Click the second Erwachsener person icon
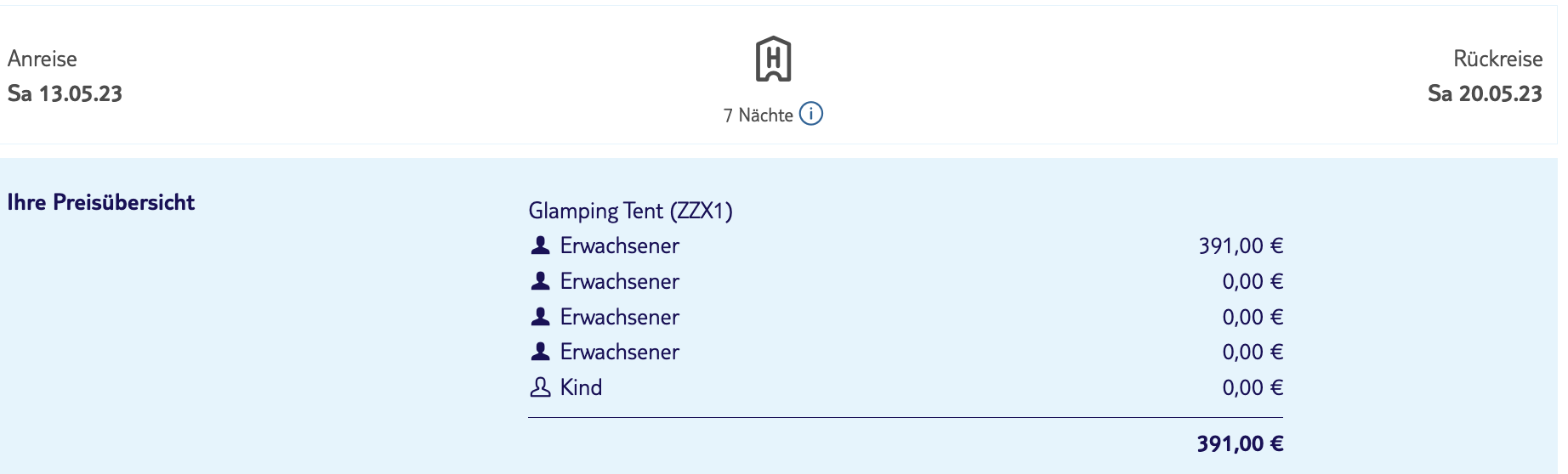The image size is (1568, 474). [540, 280]
